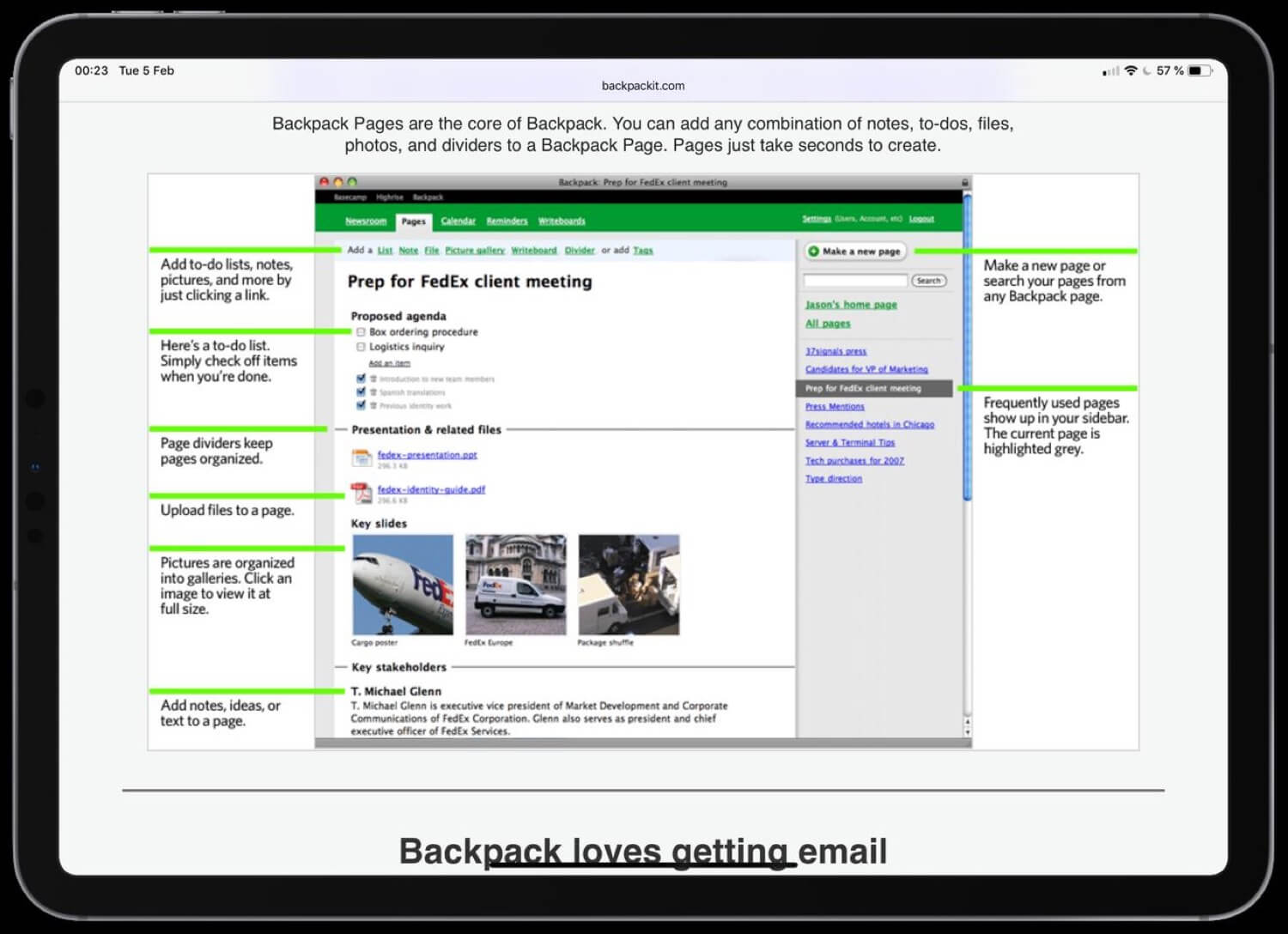Open the Settings link
Image resolution: width=1288 pixels, height=934 pixels.
[x=817, y=219]
